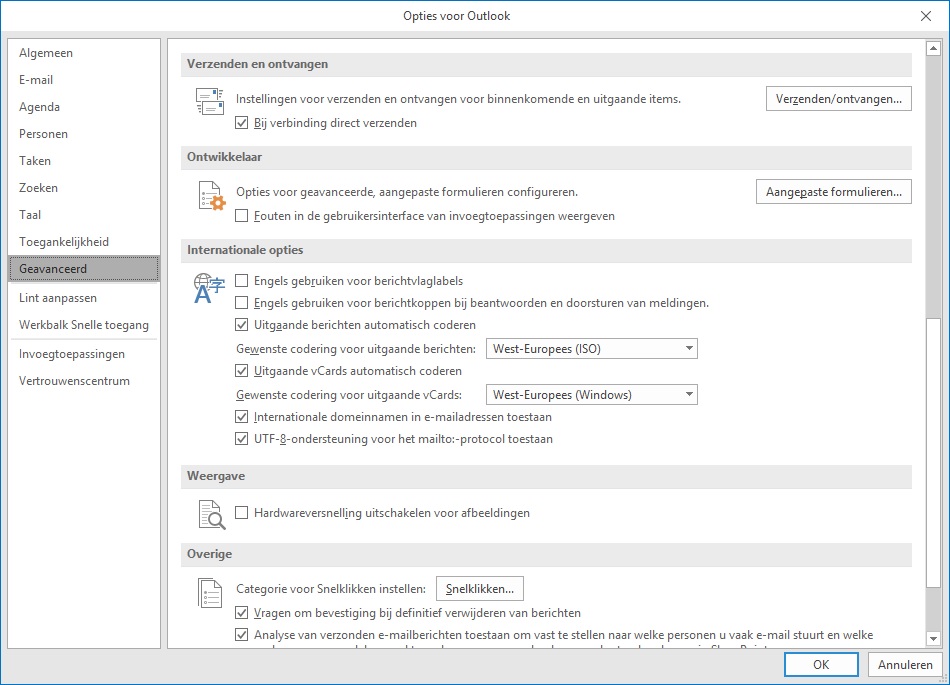Image resolution: width=950 pixels, height=685 pixels.
Task: Click the send and receive envelopes icon
Action: (210, 101)
